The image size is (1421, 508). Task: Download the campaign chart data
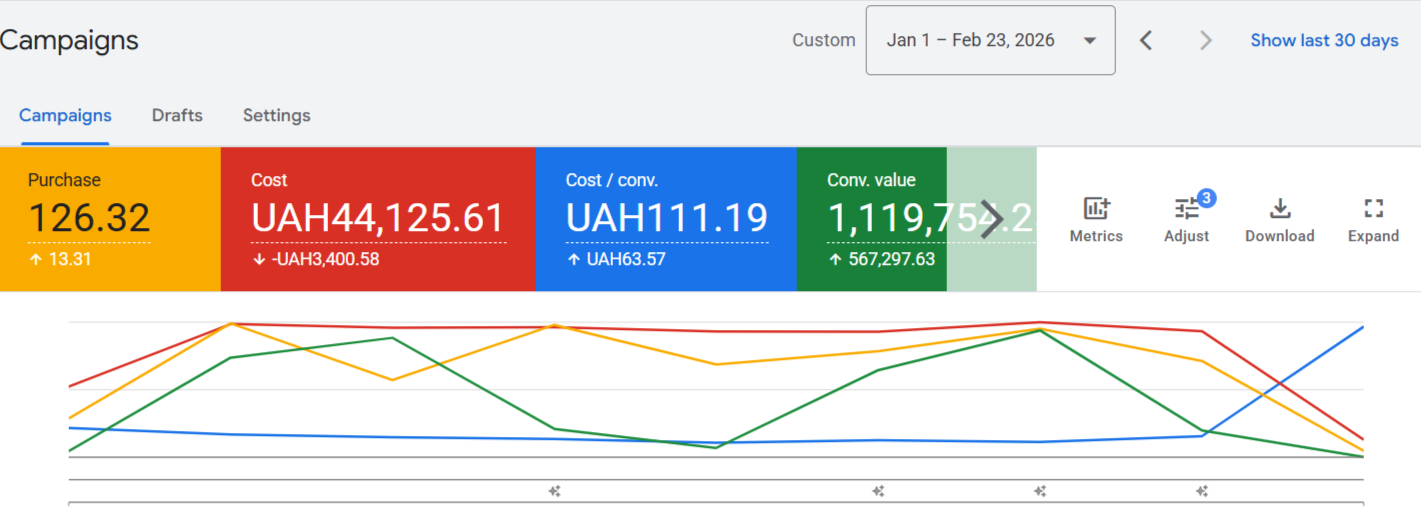pos(1279,219)
